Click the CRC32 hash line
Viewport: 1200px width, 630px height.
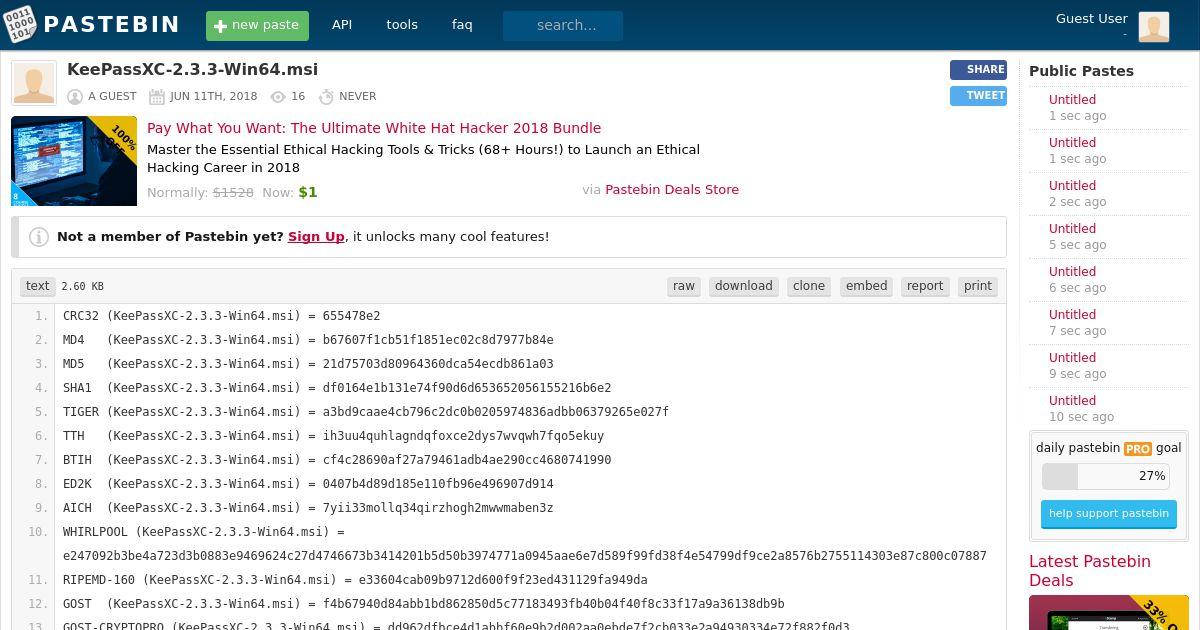point(222,316)
